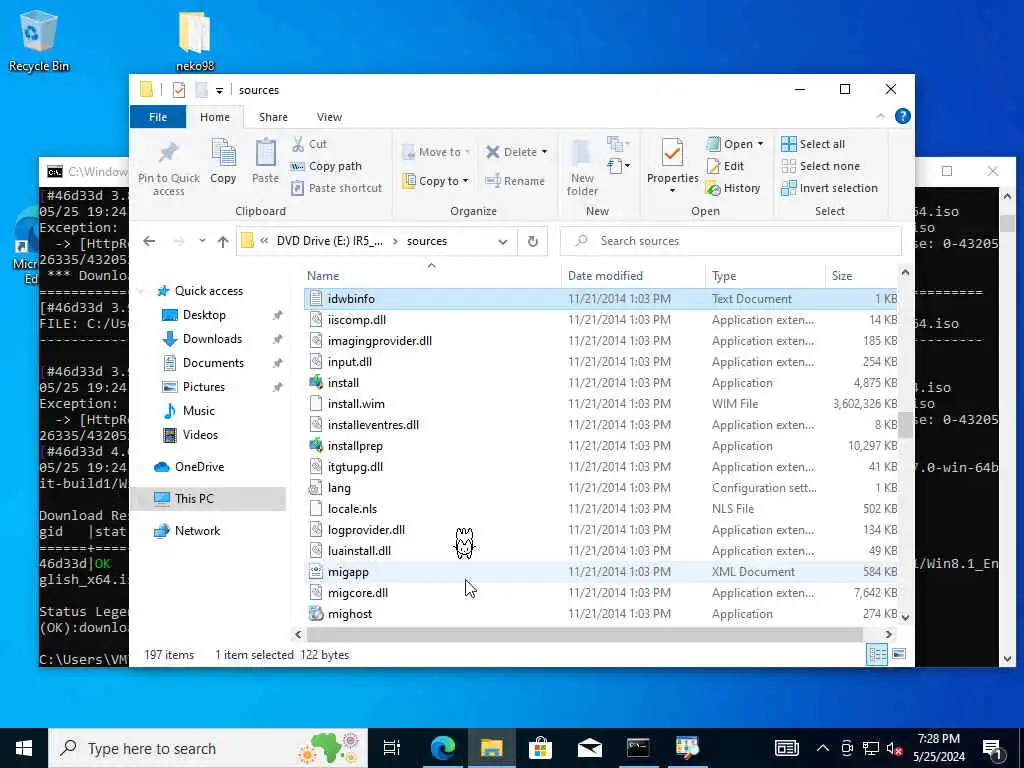The height and width of the screenshot is (768, 1024).
Task: Click the Properties checkmark icon
Action: pos(672,153)
